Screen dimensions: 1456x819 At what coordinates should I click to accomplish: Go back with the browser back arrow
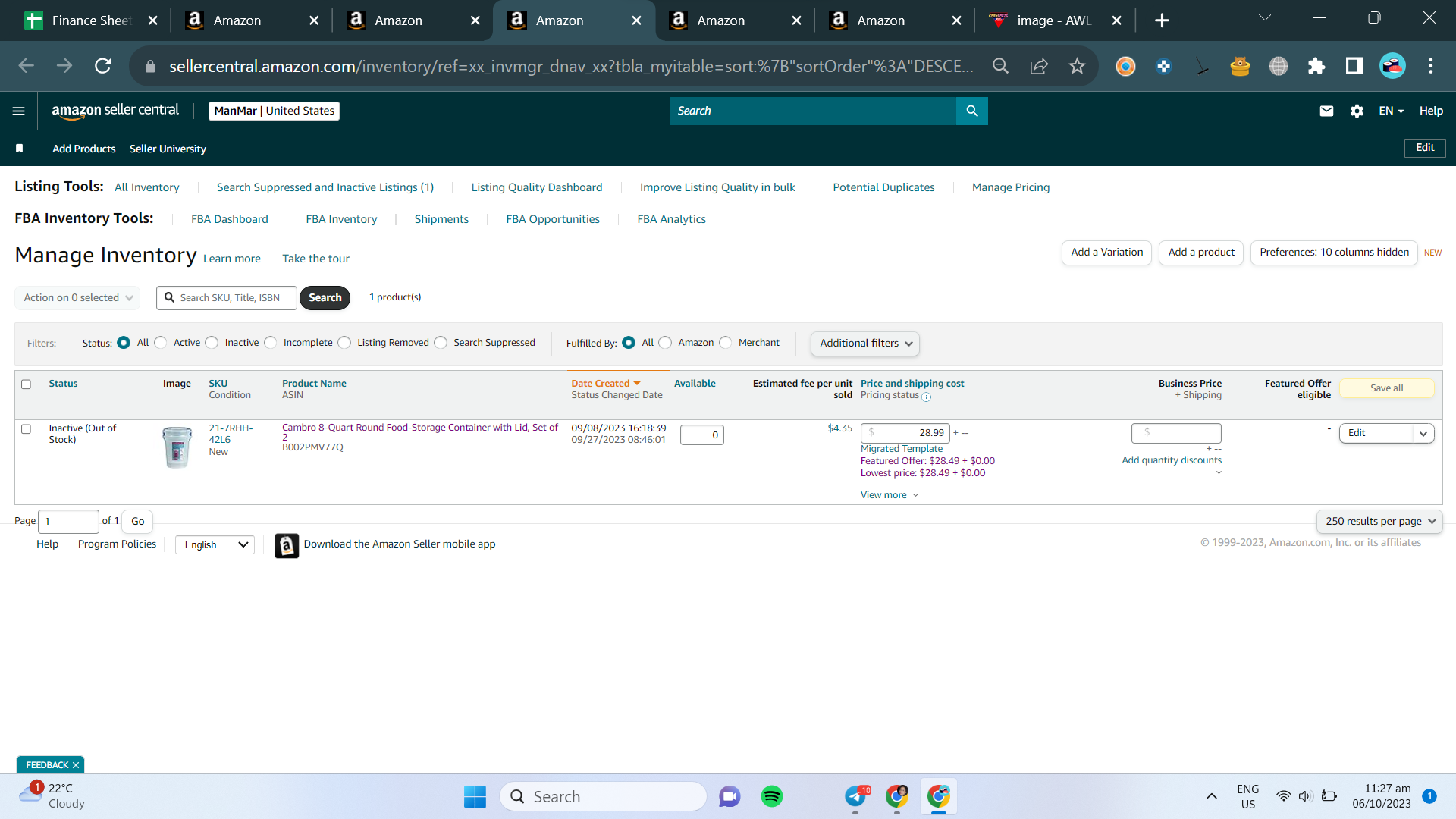[27, 66]
